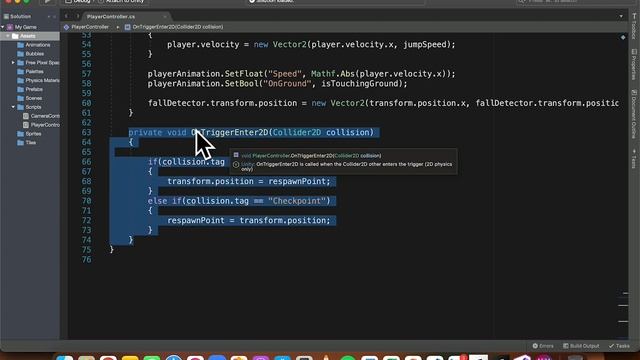Open the Debug configuration selector
This screenshot has width=640, height=360.
pyautogui.click(x=78, y=2)
